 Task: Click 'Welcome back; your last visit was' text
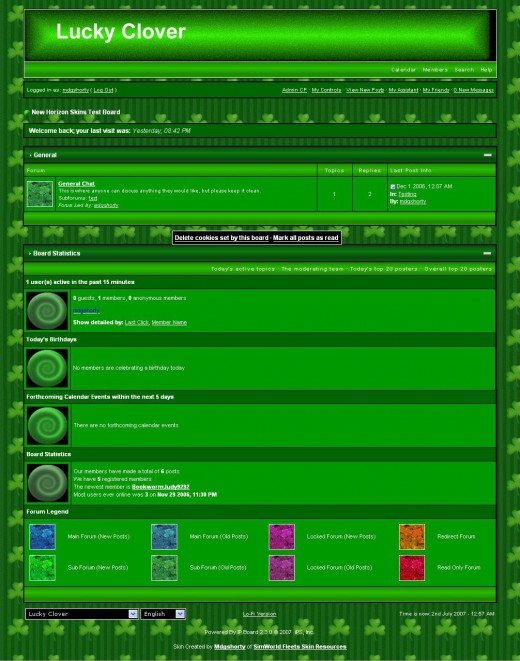(x=80, y=131)
